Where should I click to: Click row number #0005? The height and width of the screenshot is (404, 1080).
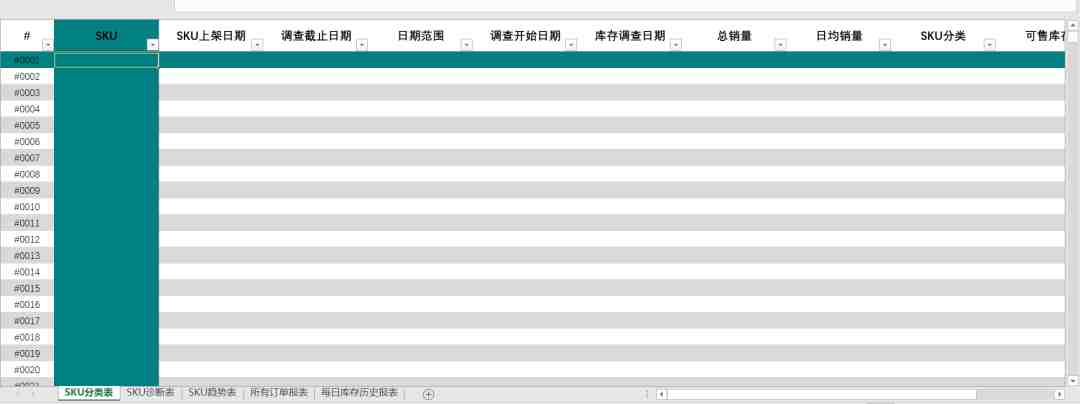[x=27, y=125]
